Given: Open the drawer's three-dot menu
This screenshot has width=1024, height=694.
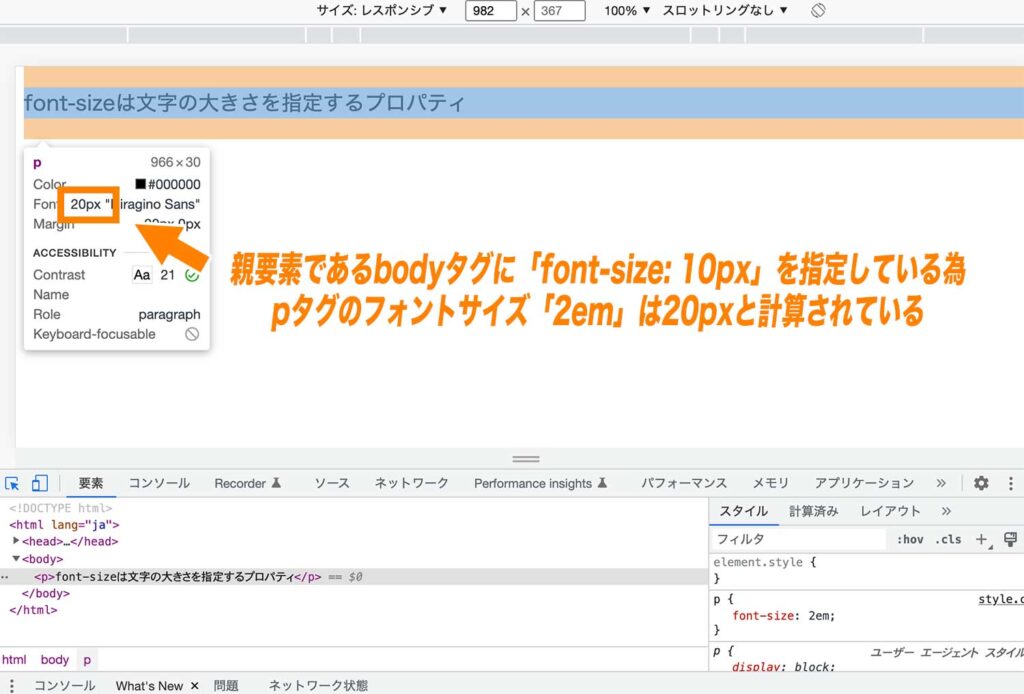Looking at the screenshot, I should pos(10,685).
